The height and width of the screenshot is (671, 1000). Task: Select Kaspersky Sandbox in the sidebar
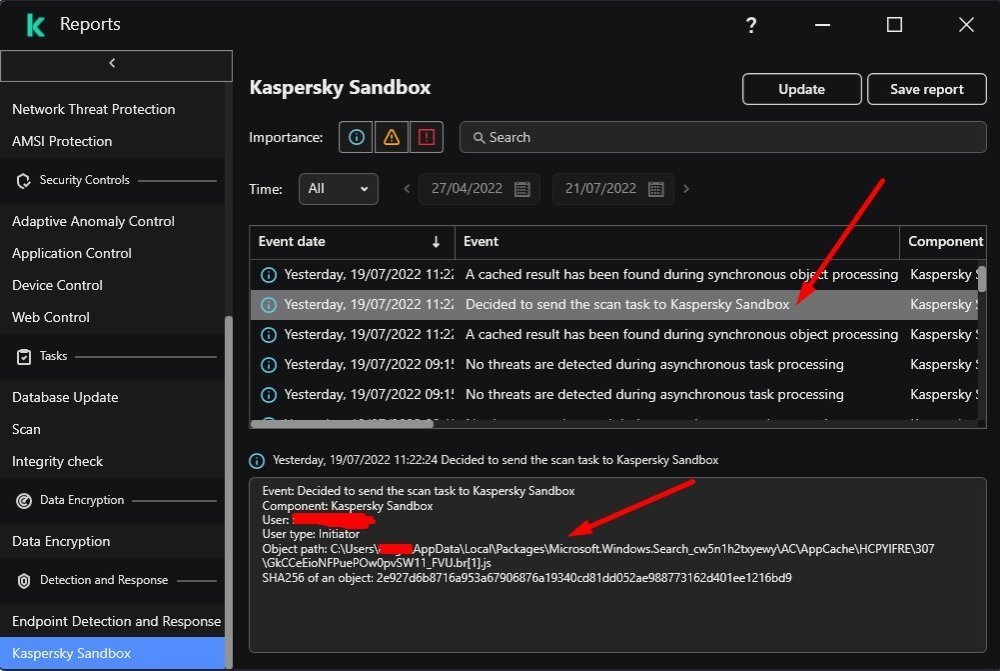pyautogui.click(x=71, y=653)
